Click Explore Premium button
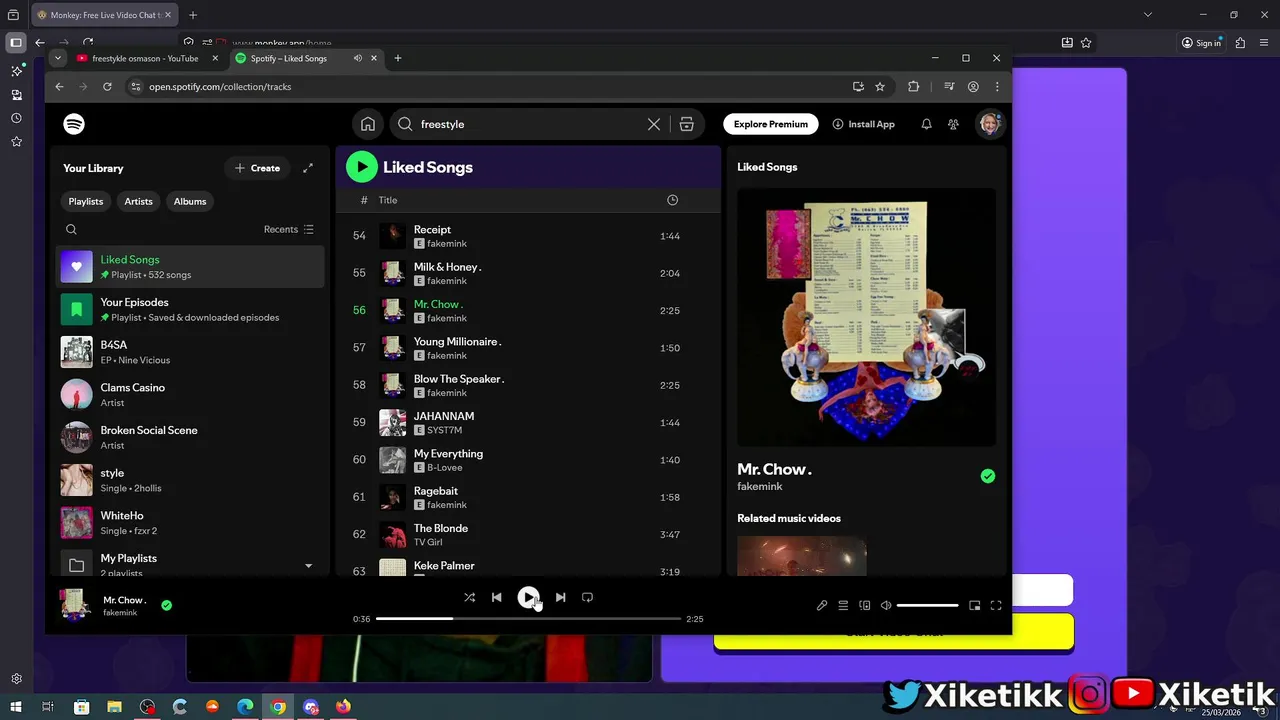Screen dimensions: 1280x720 click(771, 124)
